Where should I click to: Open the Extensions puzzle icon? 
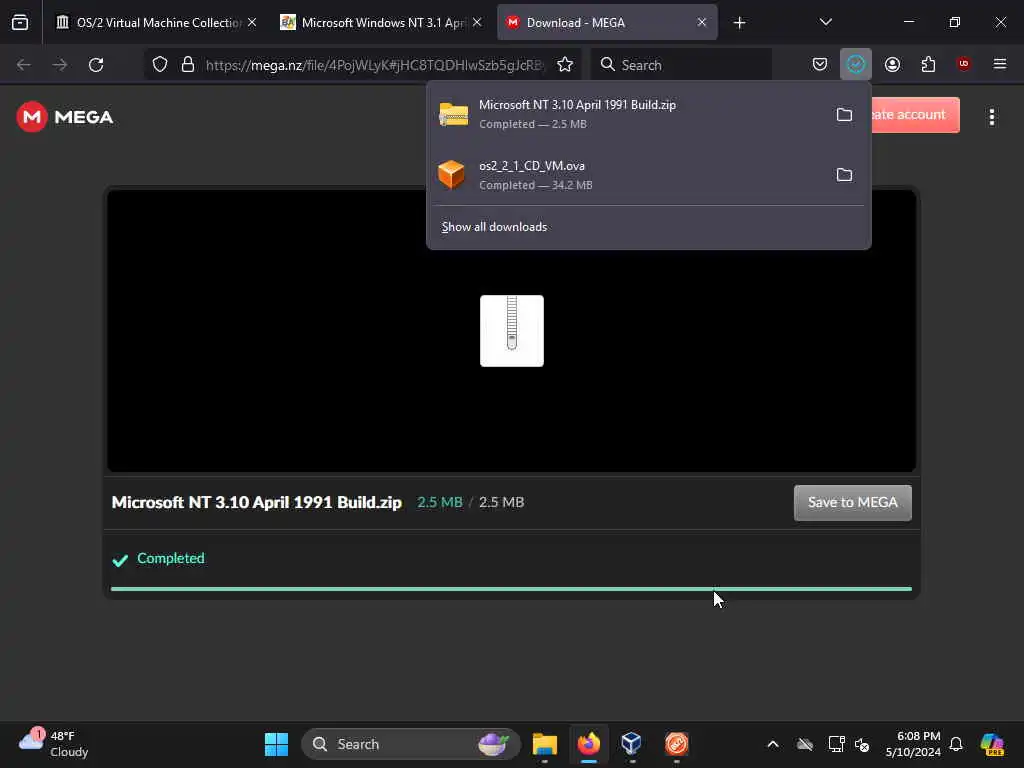(x=928, y=64)
